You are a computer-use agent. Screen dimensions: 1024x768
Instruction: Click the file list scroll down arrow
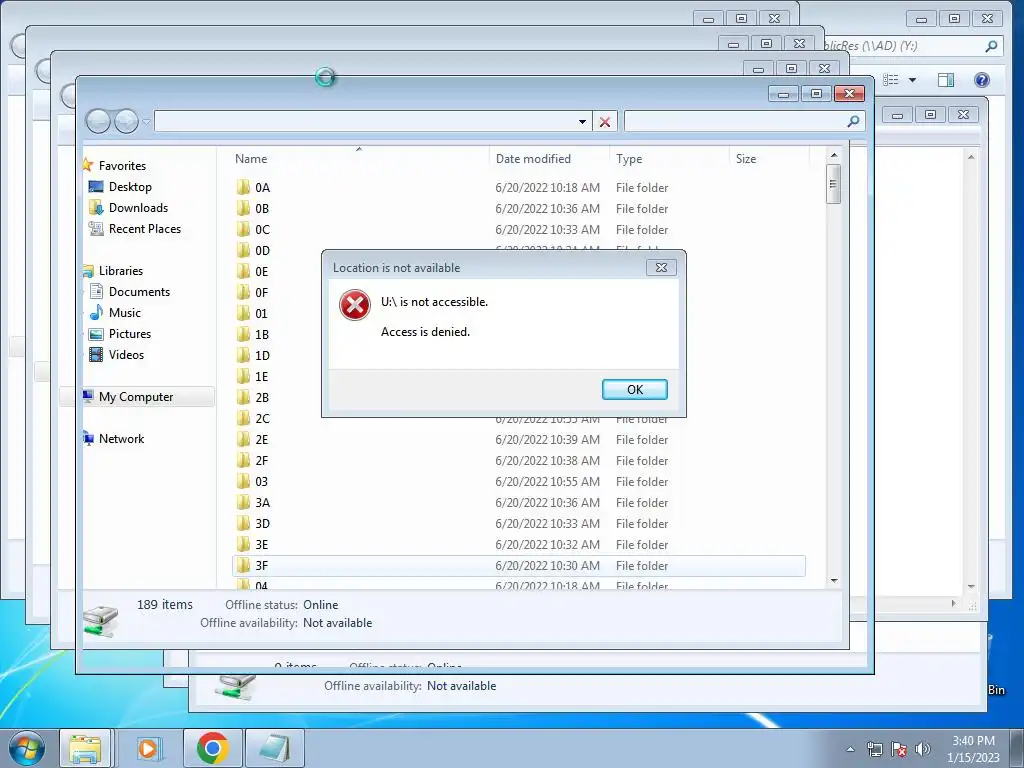pyautogui.click(x=833, y=581)
